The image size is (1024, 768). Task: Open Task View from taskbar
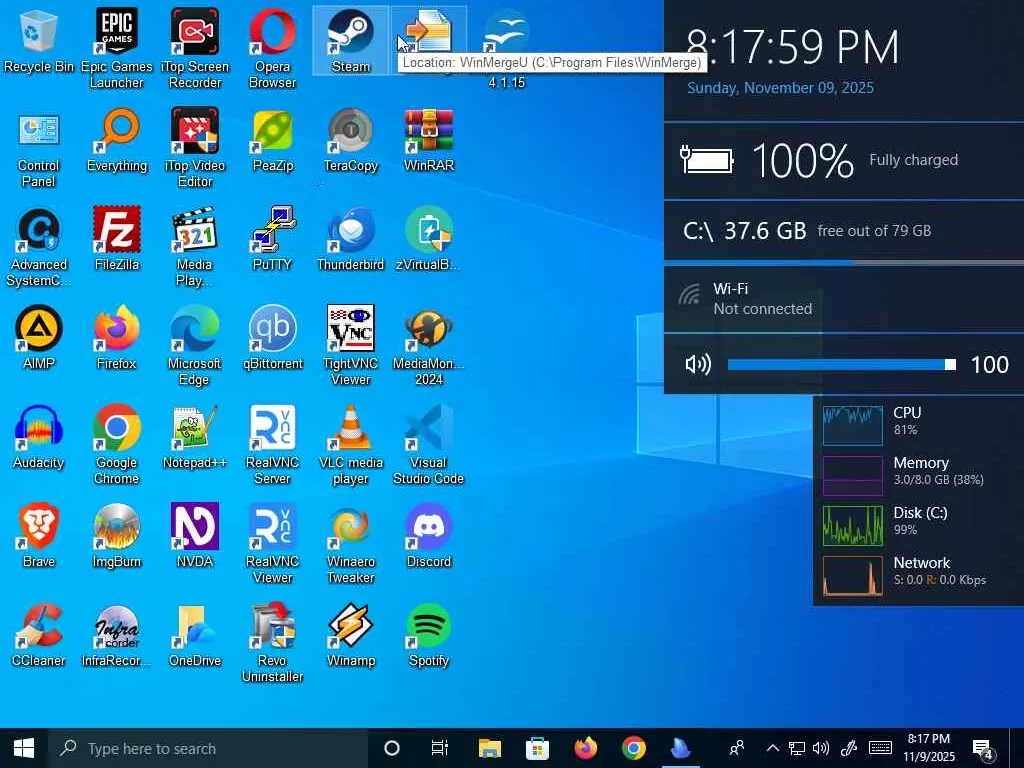(x=440, y=748)
